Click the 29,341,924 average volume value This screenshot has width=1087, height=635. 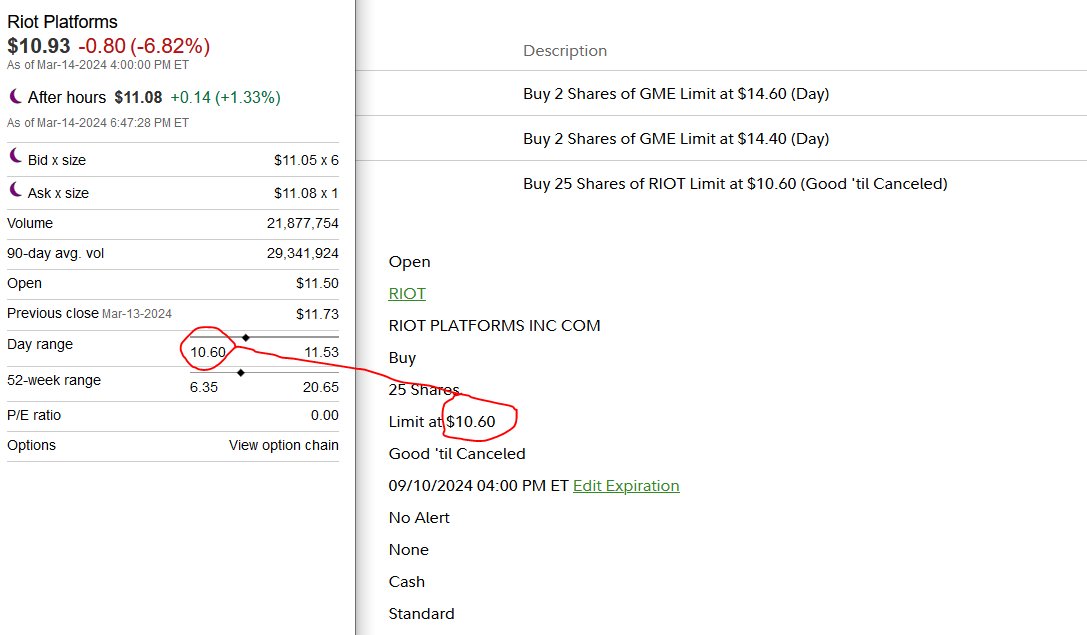click(302, 253)
